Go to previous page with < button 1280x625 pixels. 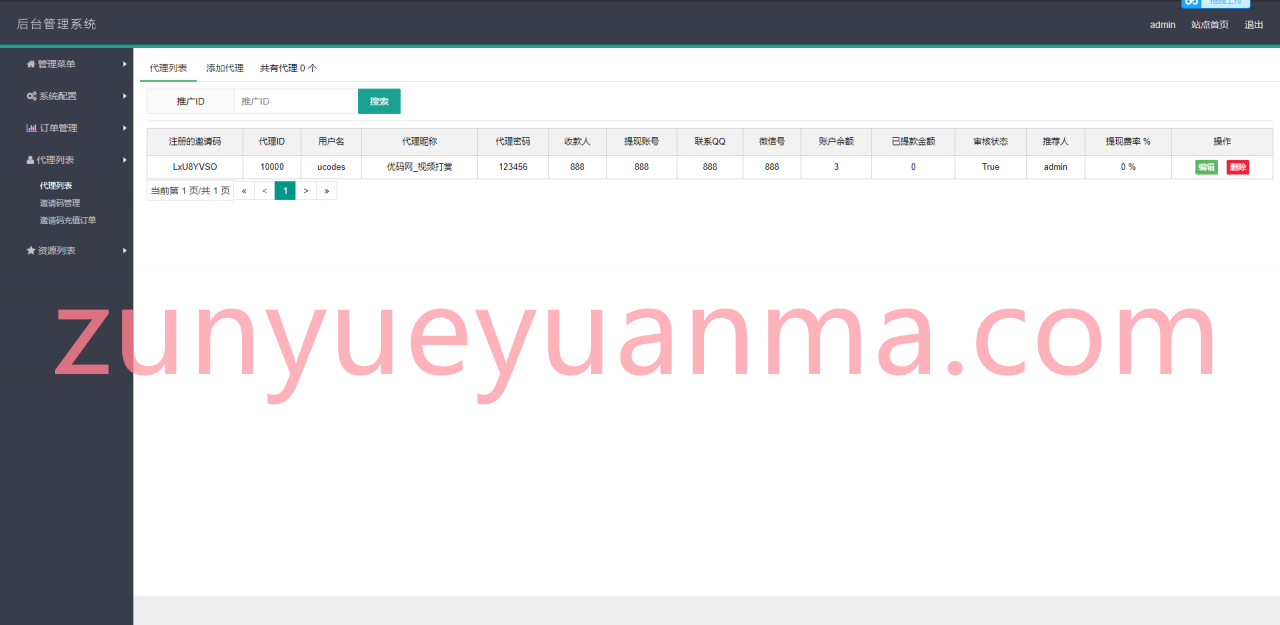click(x=264, y=190)
